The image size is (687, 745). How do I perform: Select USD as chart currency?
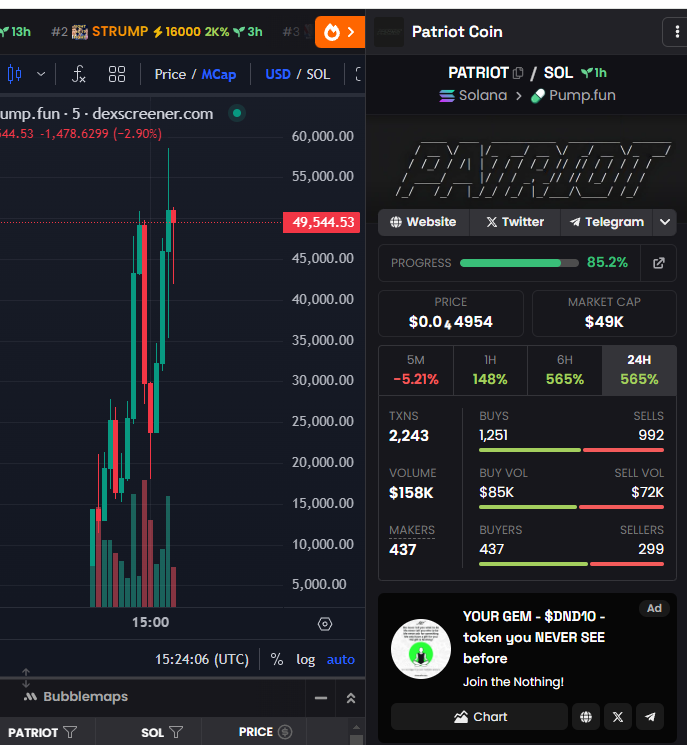(x=278, y=74)
